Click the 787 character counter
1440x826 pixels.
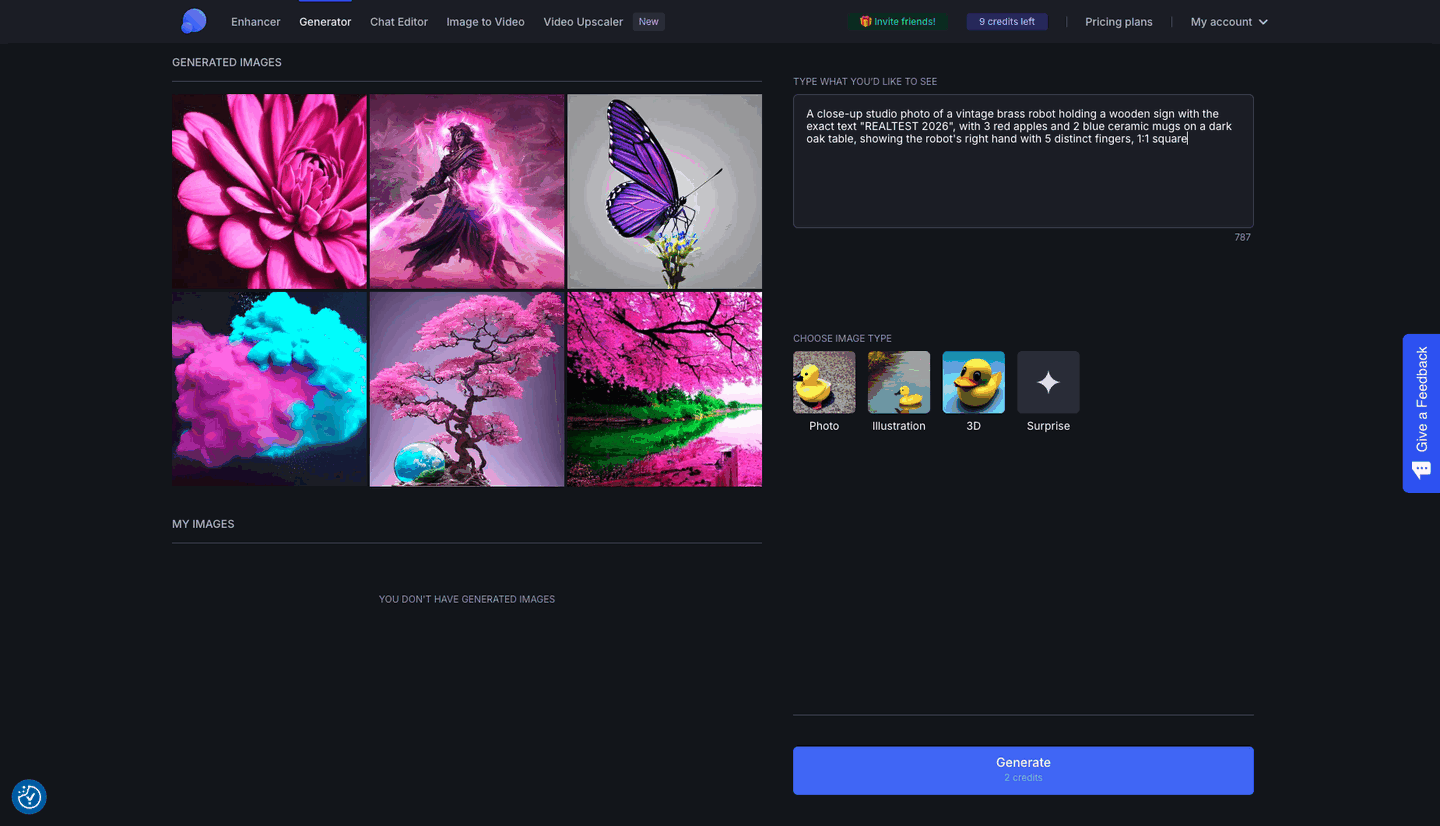(x=1242, y=237)
